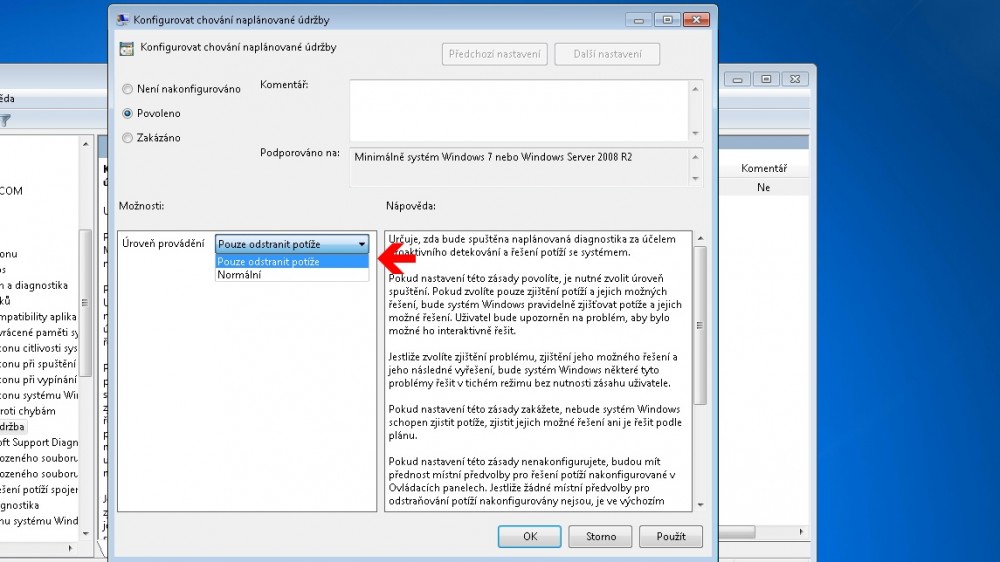Set policy to "Zakázáno"
Screen dimensions: 1000x562
[x=127, y=138]
